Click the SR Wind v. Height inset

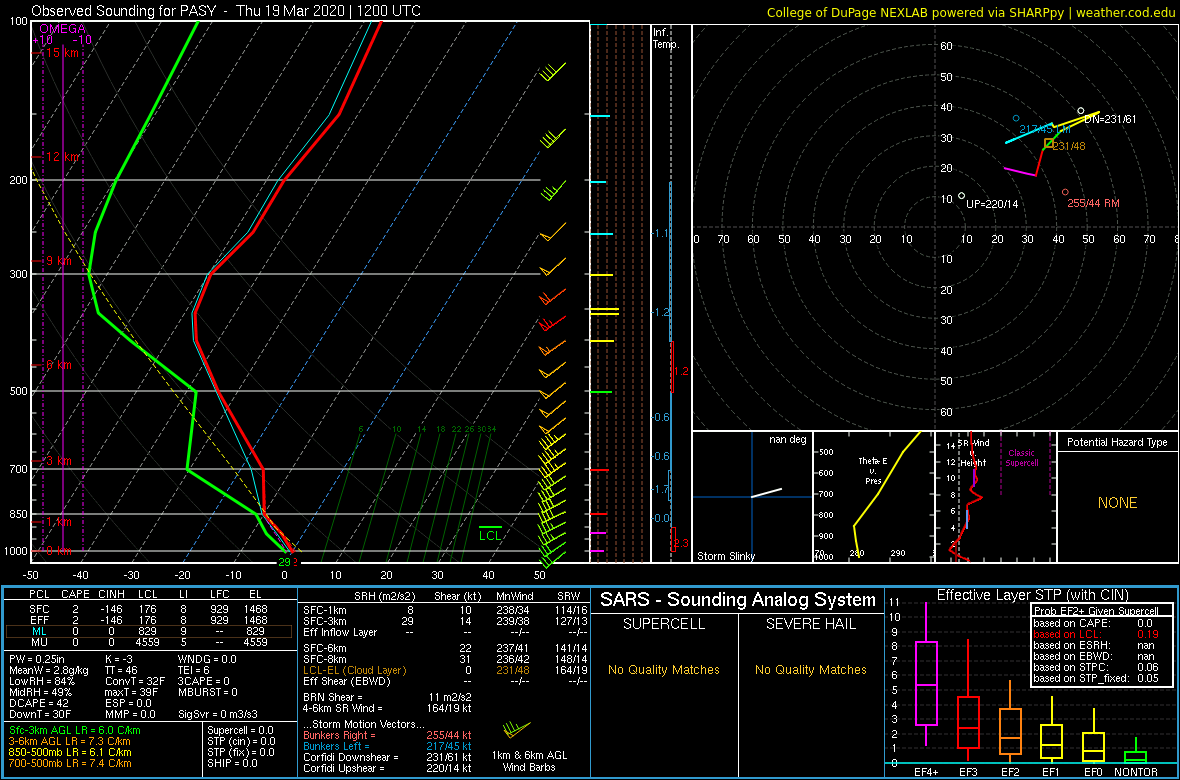[996, 497]
